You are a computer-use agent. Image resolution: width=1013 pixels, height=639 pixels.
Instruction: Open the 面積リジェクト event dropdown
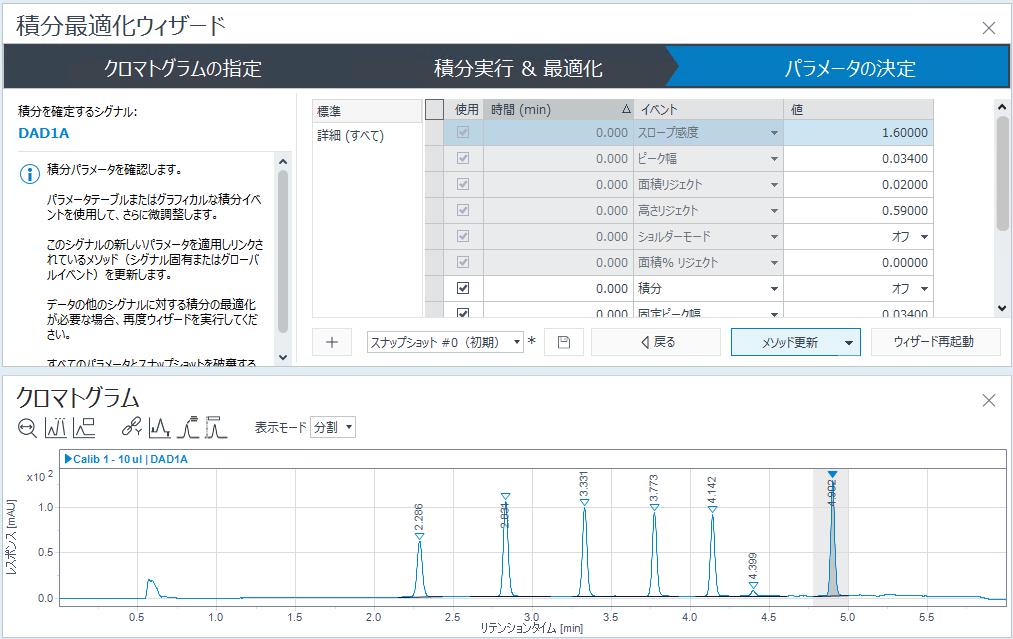point(774,185)
